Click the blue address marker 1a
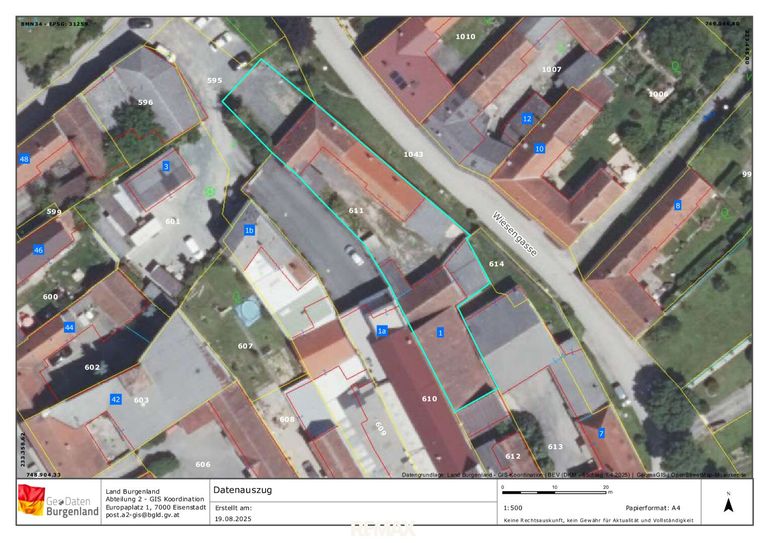This screenshot has width=768, height=543. (382, 331)
